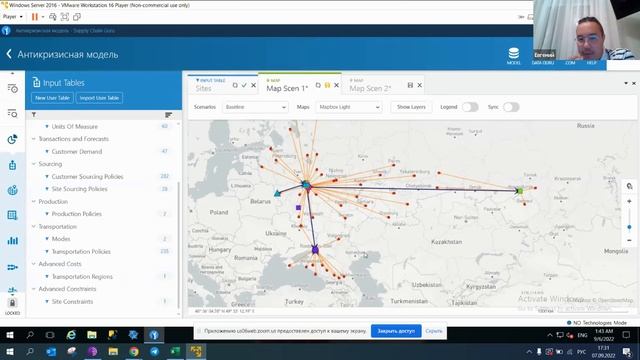Collapse the Advanced Constraints group

point(34,289)
